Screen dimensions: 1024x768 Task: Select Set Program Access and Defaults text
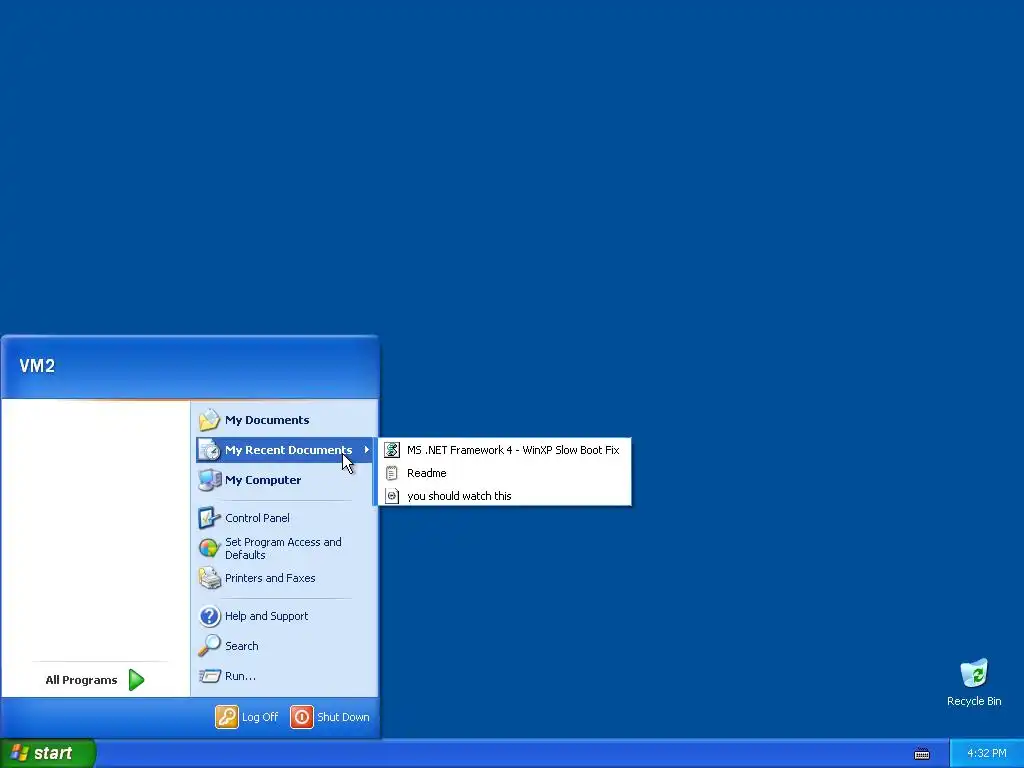point(283,549)
